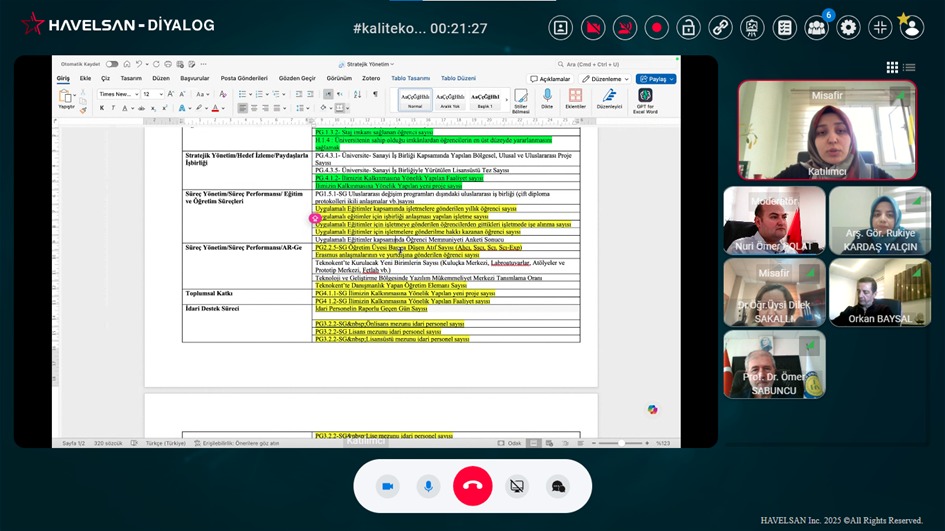
Task: Copy meeting link with the chain icon
Action: tap(720, 28)
